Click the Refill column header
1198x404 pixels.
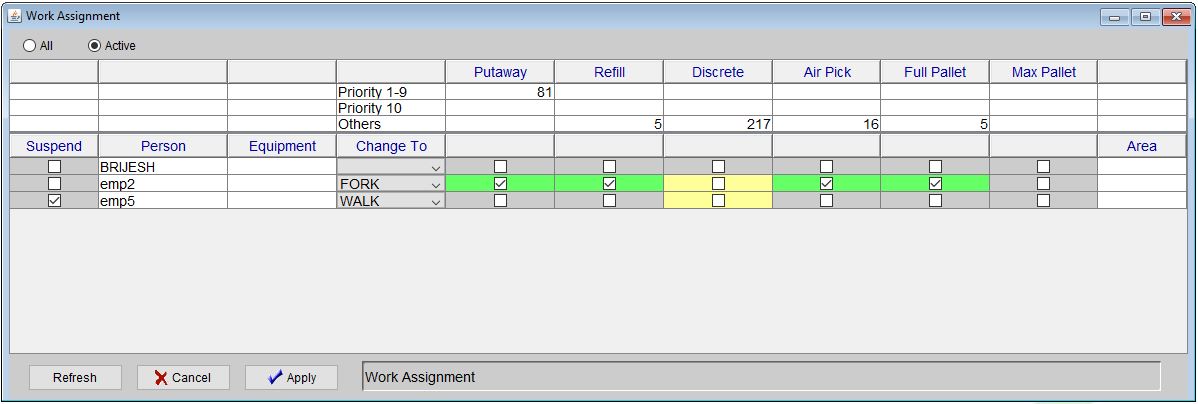609,72
